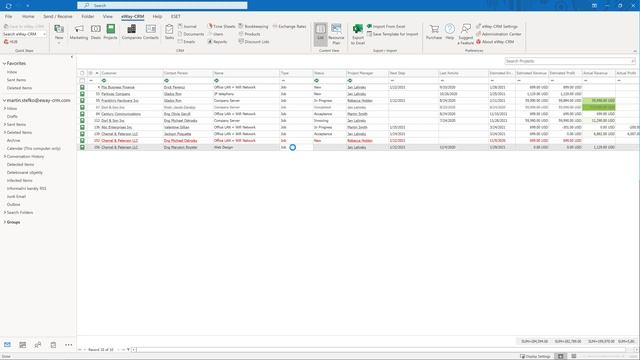
Task: Open the File menu
Action: pyautogui.click(x=8, y=16)
